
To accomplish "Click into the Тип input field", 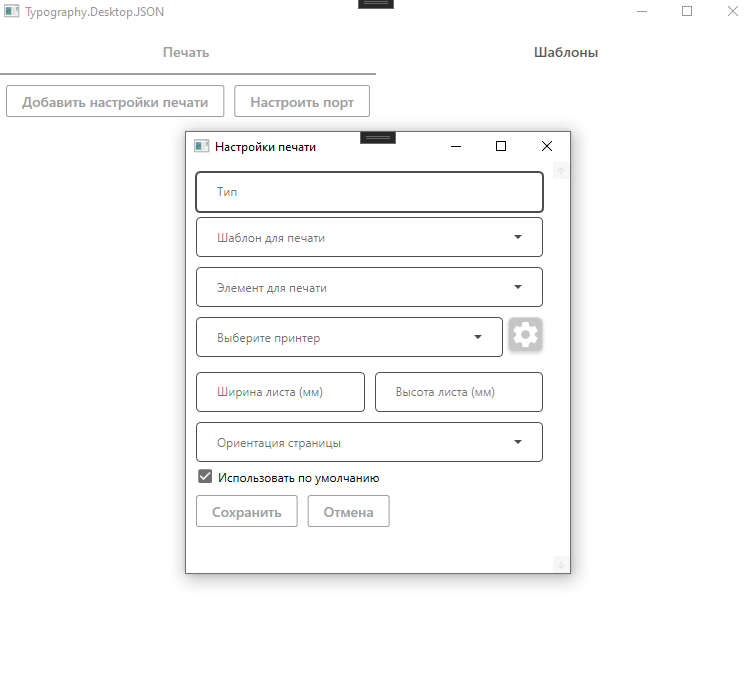I will 369,191.
